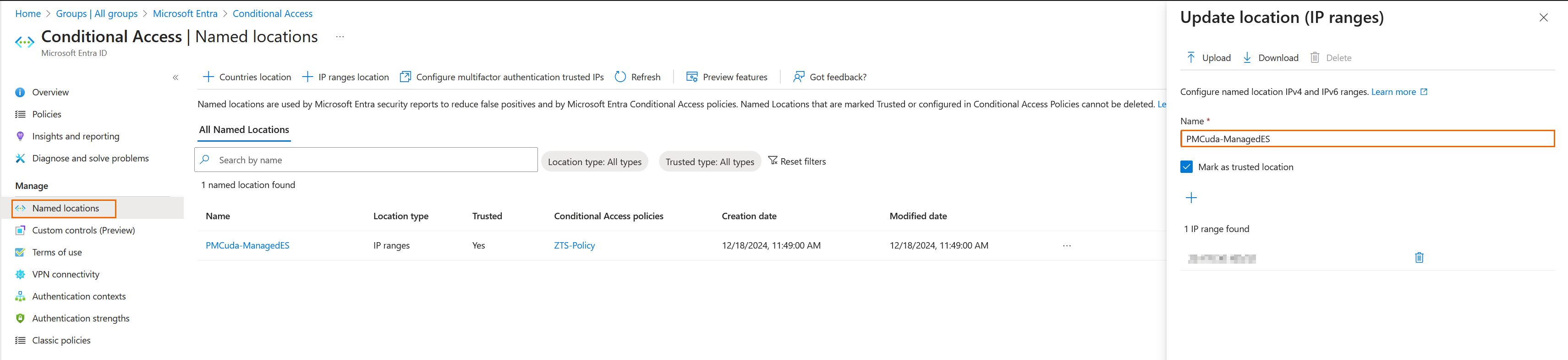
Task: Open the Learn more link in panel
Action: pyautogui.click(x=1399, y=92)
